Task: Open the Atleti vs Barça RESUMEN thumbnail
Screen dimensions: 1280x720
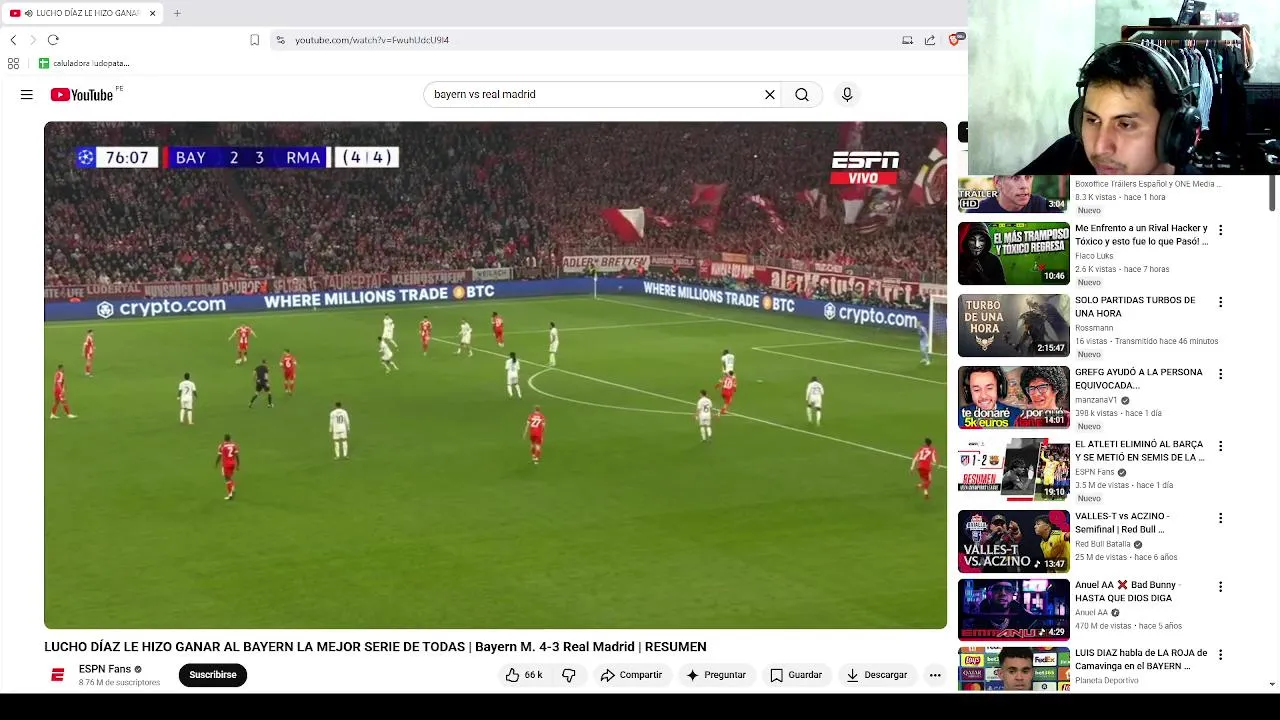Action: pos(1013,469)
